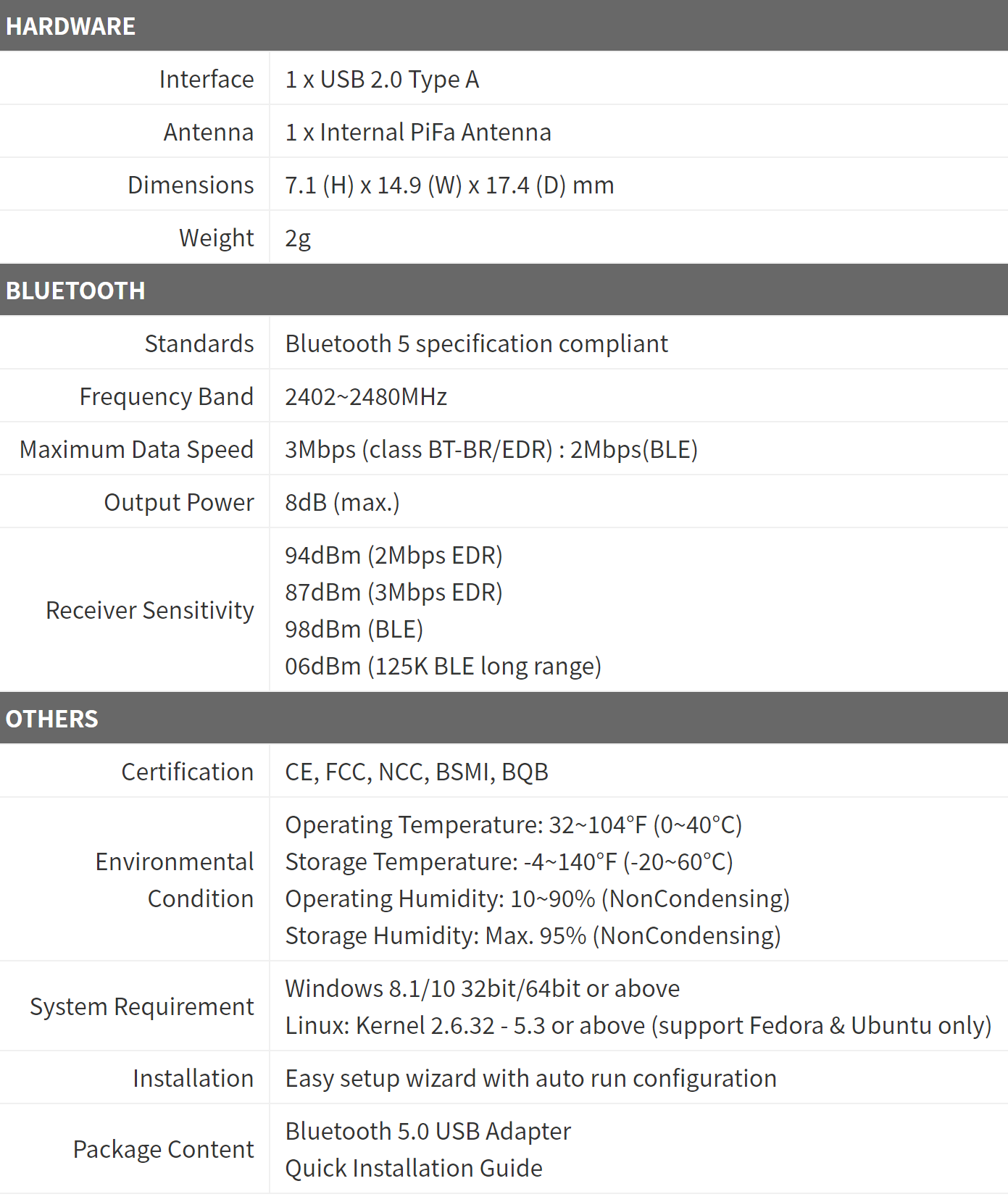
Task: Select the Interface row label
Action: point(207,79)
